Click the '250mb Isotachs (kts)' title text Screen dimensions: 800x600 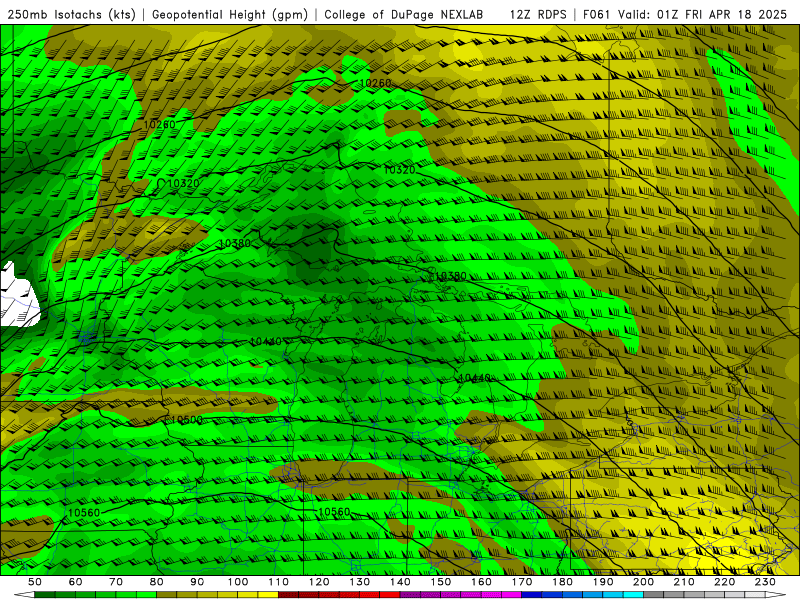[x=71, y=15]
